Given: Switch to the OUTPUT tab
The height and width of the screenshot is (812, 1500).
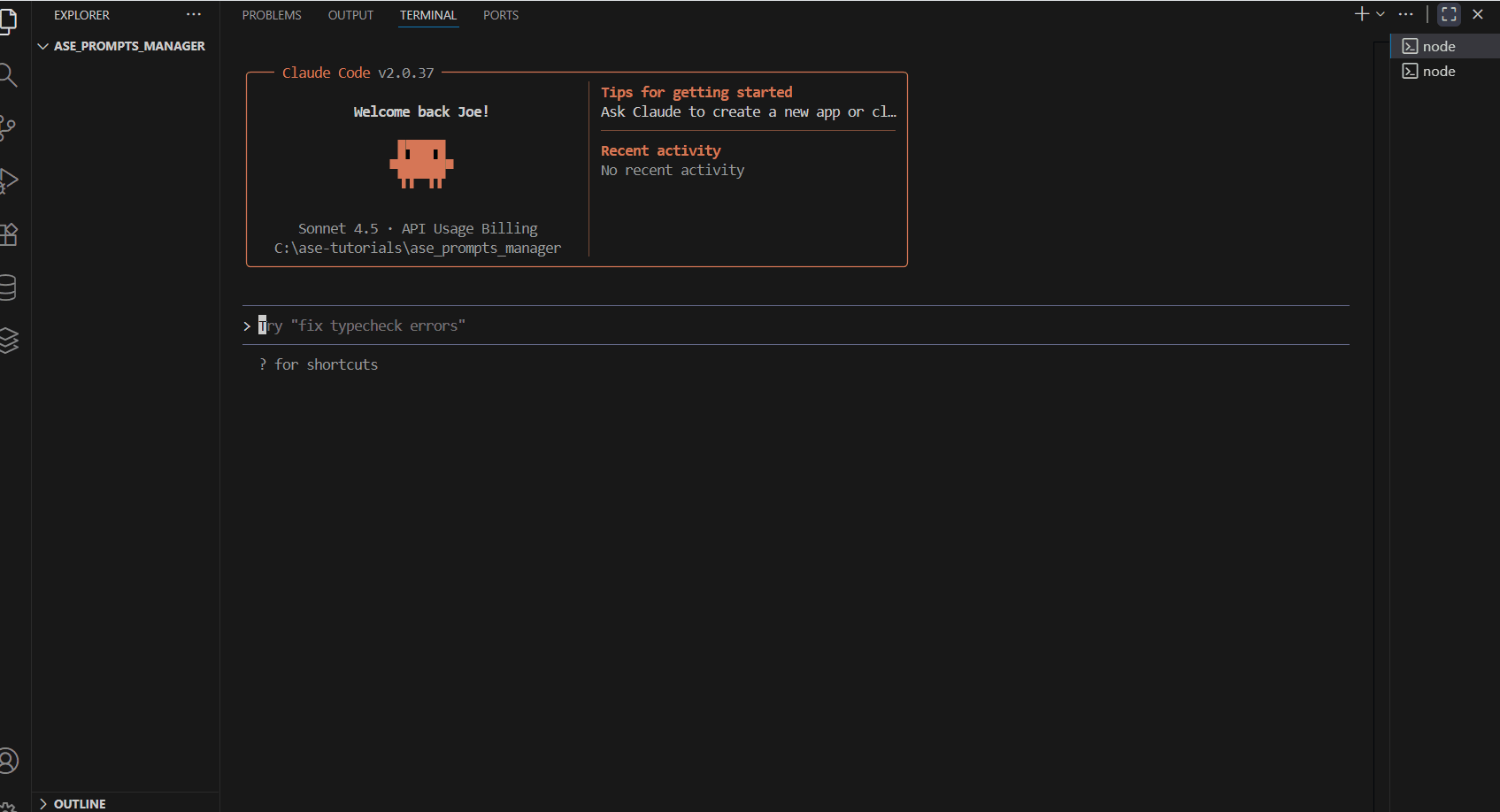Looking at the screenshot, I should tap(350, 15).
